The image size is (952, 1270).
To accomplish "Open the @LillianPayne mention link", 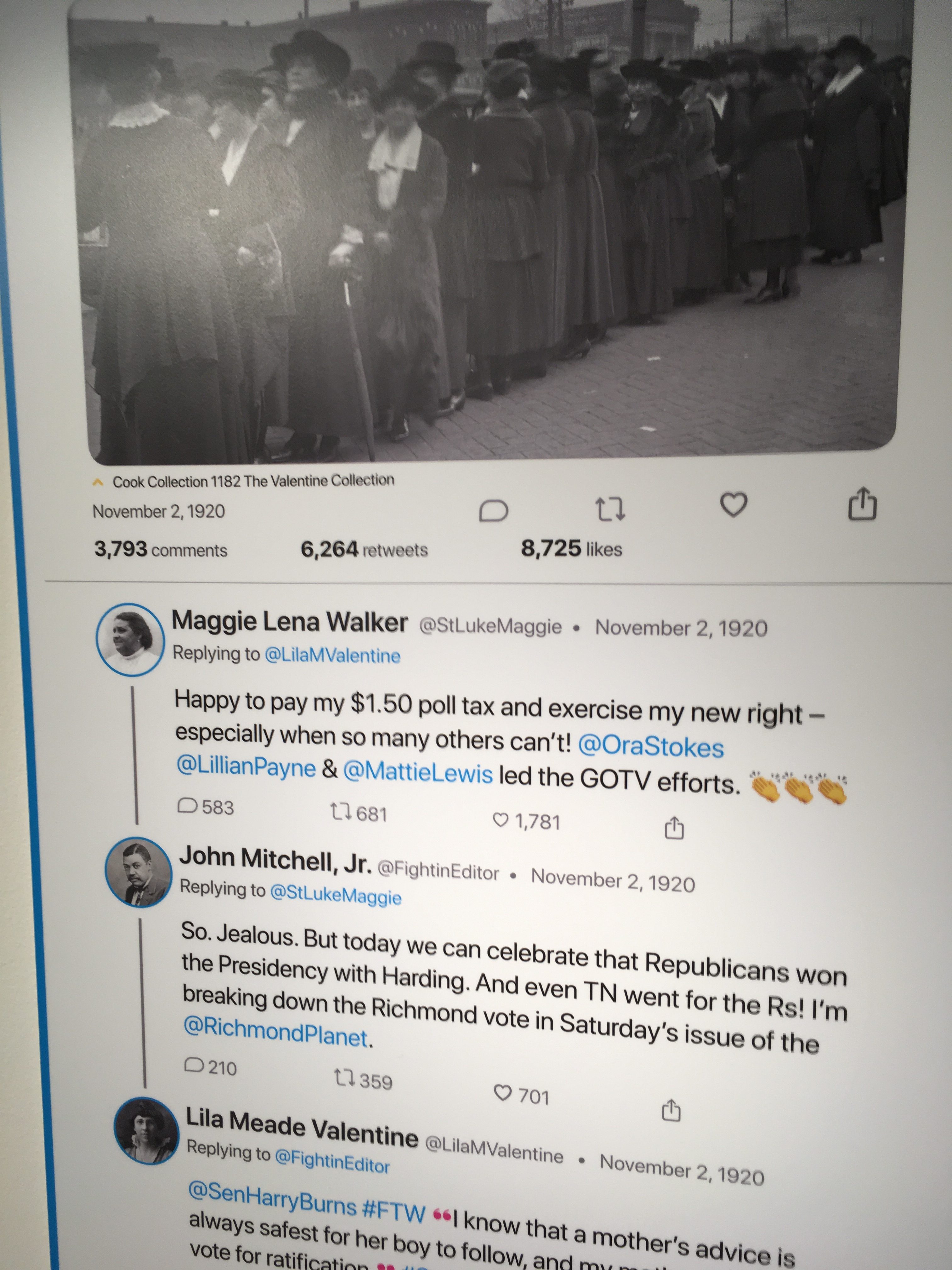I will click(246, 768).
